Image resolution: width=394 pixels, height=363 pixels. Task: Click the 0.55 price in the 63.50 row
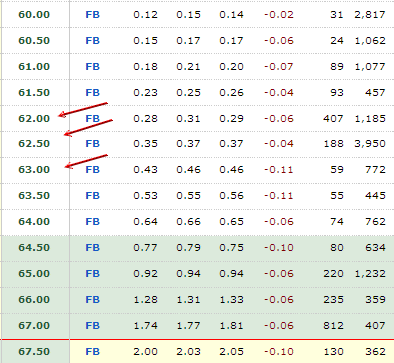click(188, 196)
